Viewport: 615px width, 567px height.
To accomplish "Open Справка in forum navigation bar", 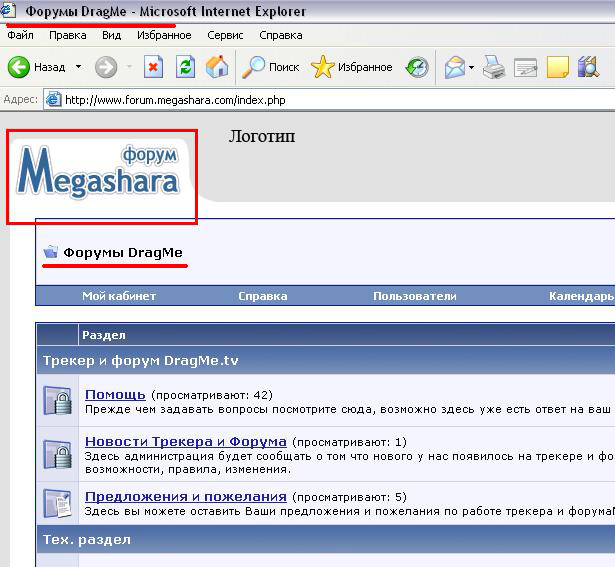I will click(x=263, y=296).
